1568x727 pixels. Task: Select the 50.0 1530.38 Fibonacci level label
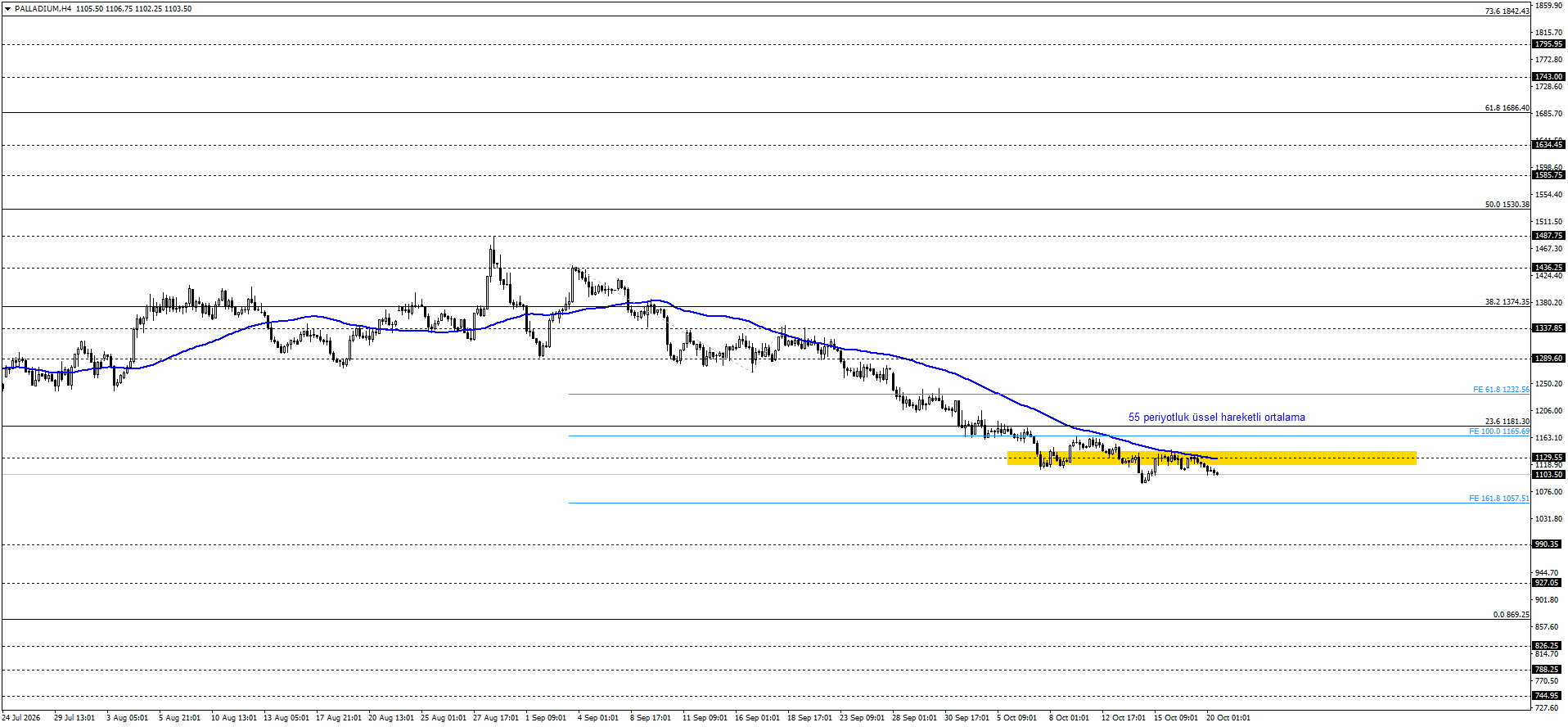1507,205
